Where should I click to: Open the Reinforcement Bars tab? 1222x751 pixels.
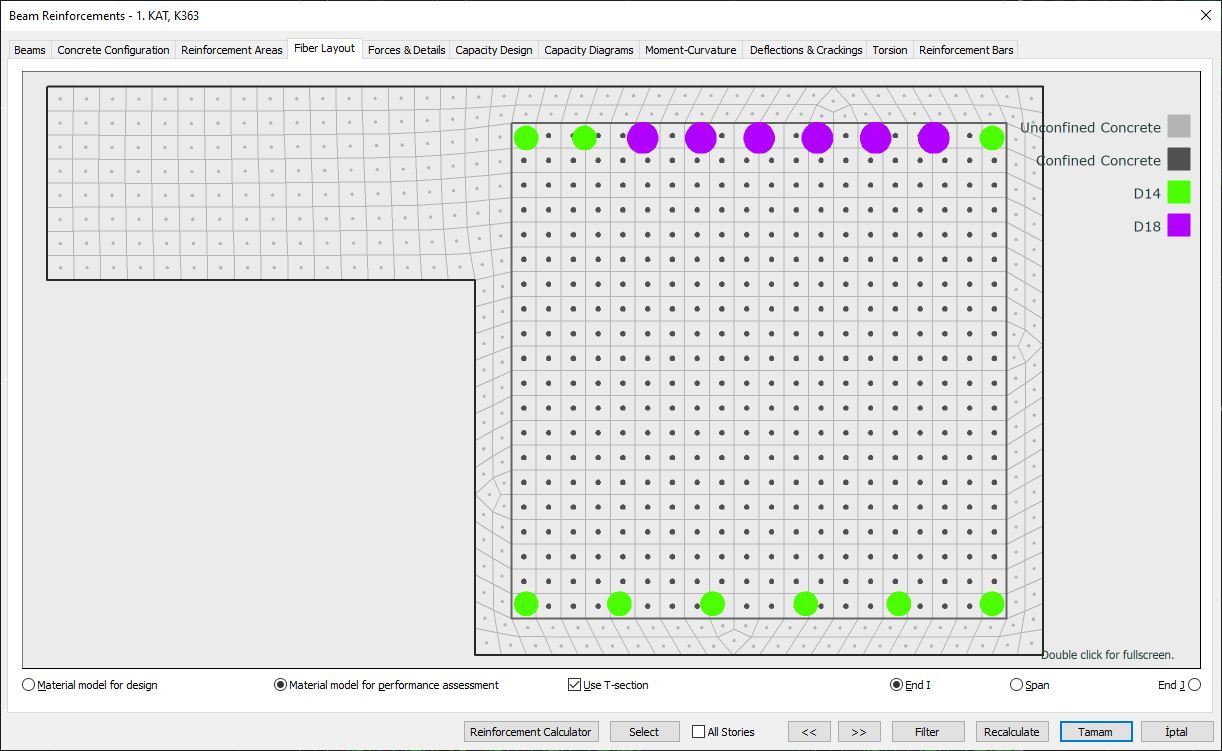pos(965,49)
